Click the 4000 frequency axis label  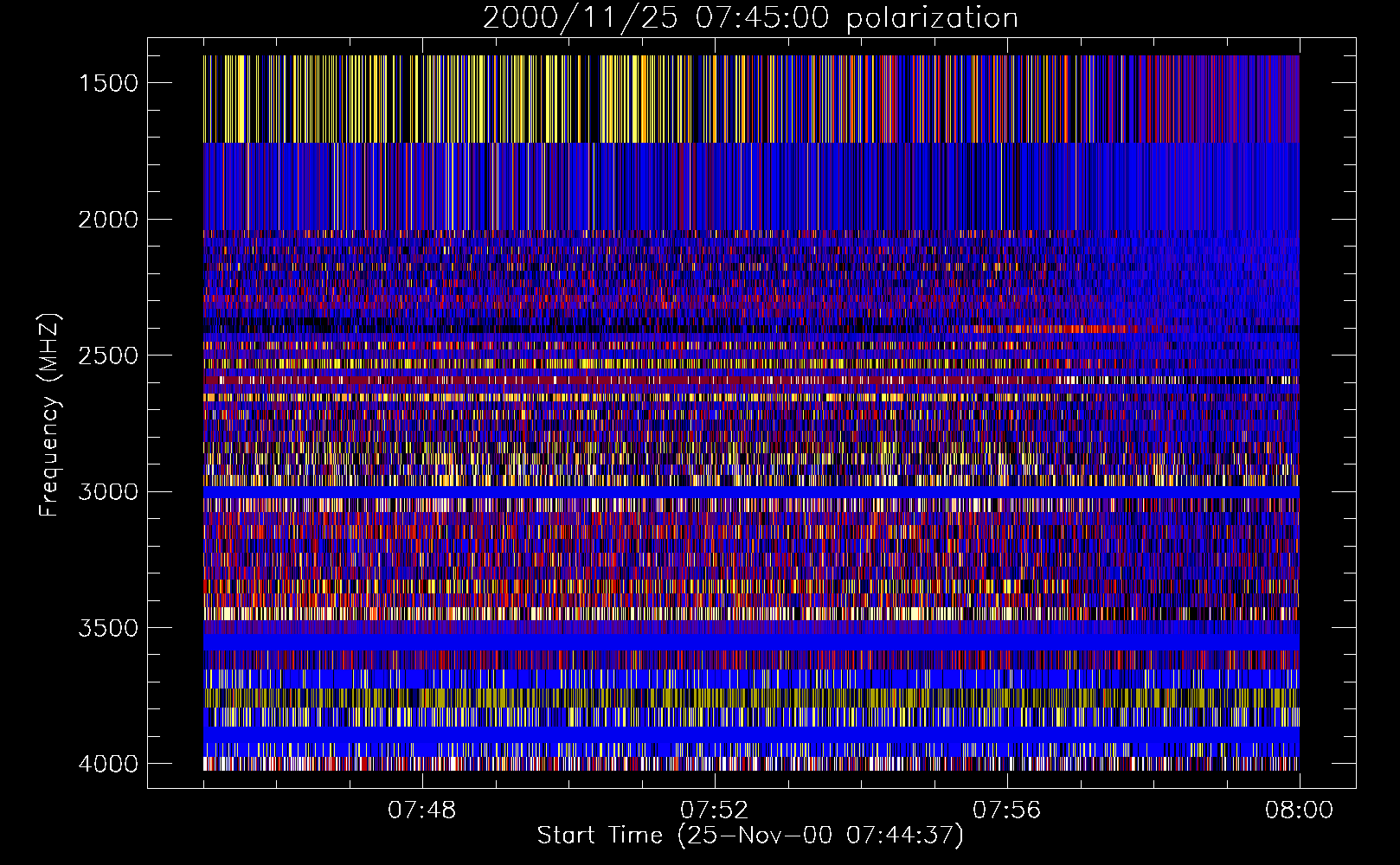tap(108, 764)
